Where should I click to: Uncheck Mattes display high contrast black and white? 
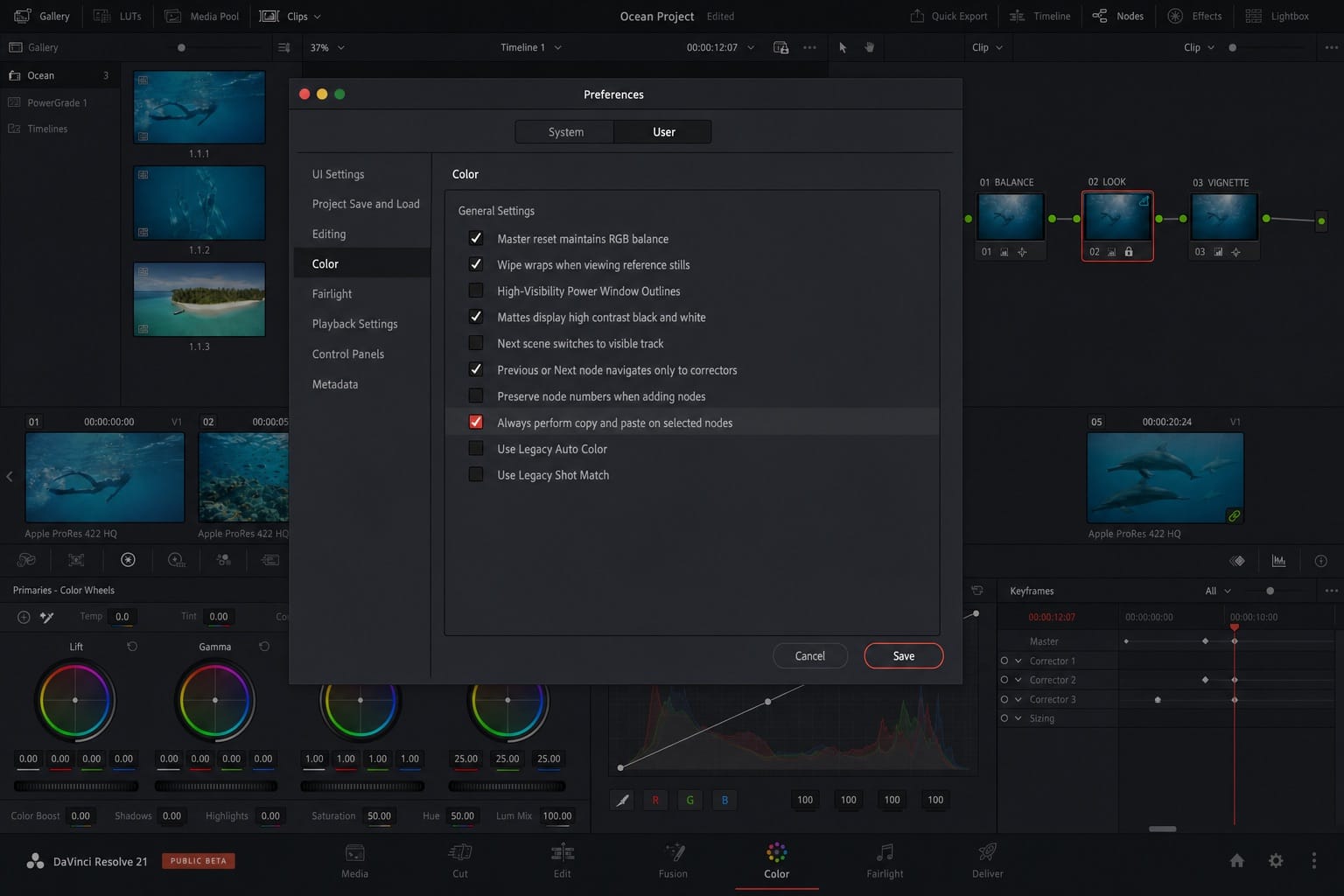476,317
